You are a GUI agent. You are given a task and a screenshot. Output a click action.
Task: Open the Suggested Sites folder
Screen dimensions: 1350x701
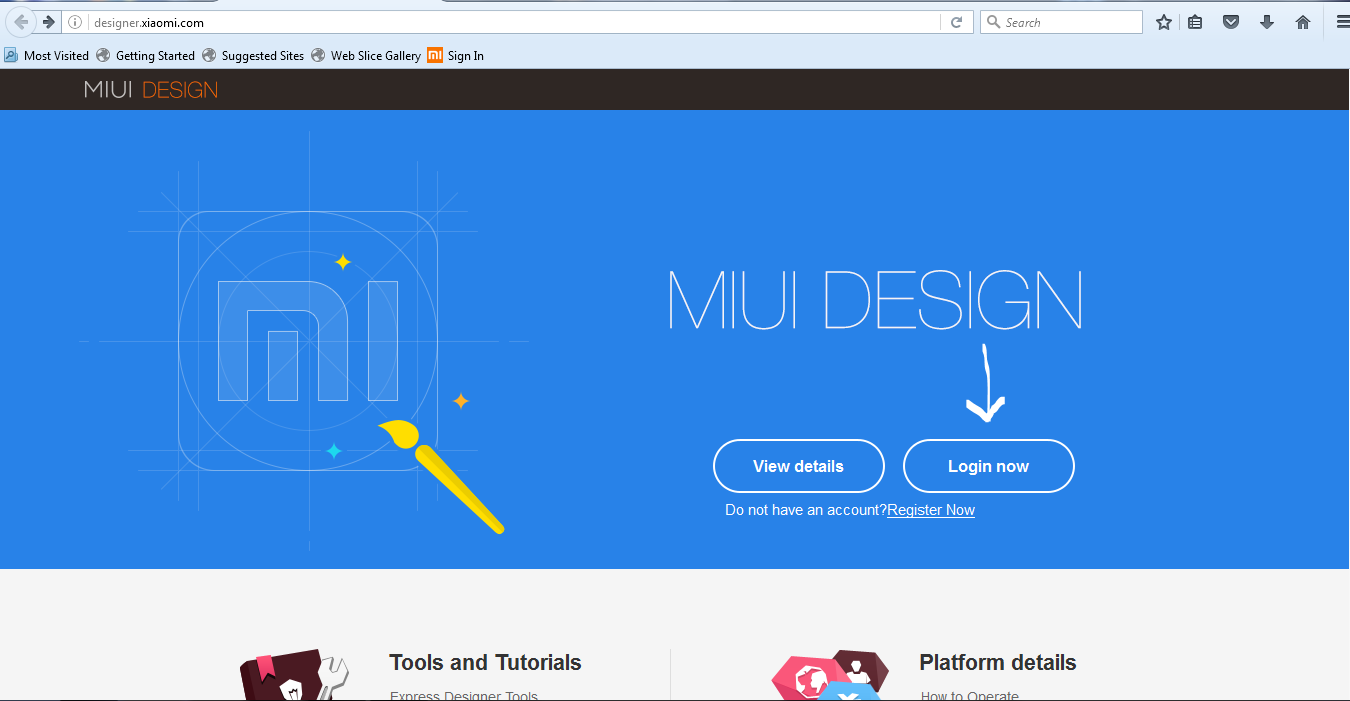point(263,56)
